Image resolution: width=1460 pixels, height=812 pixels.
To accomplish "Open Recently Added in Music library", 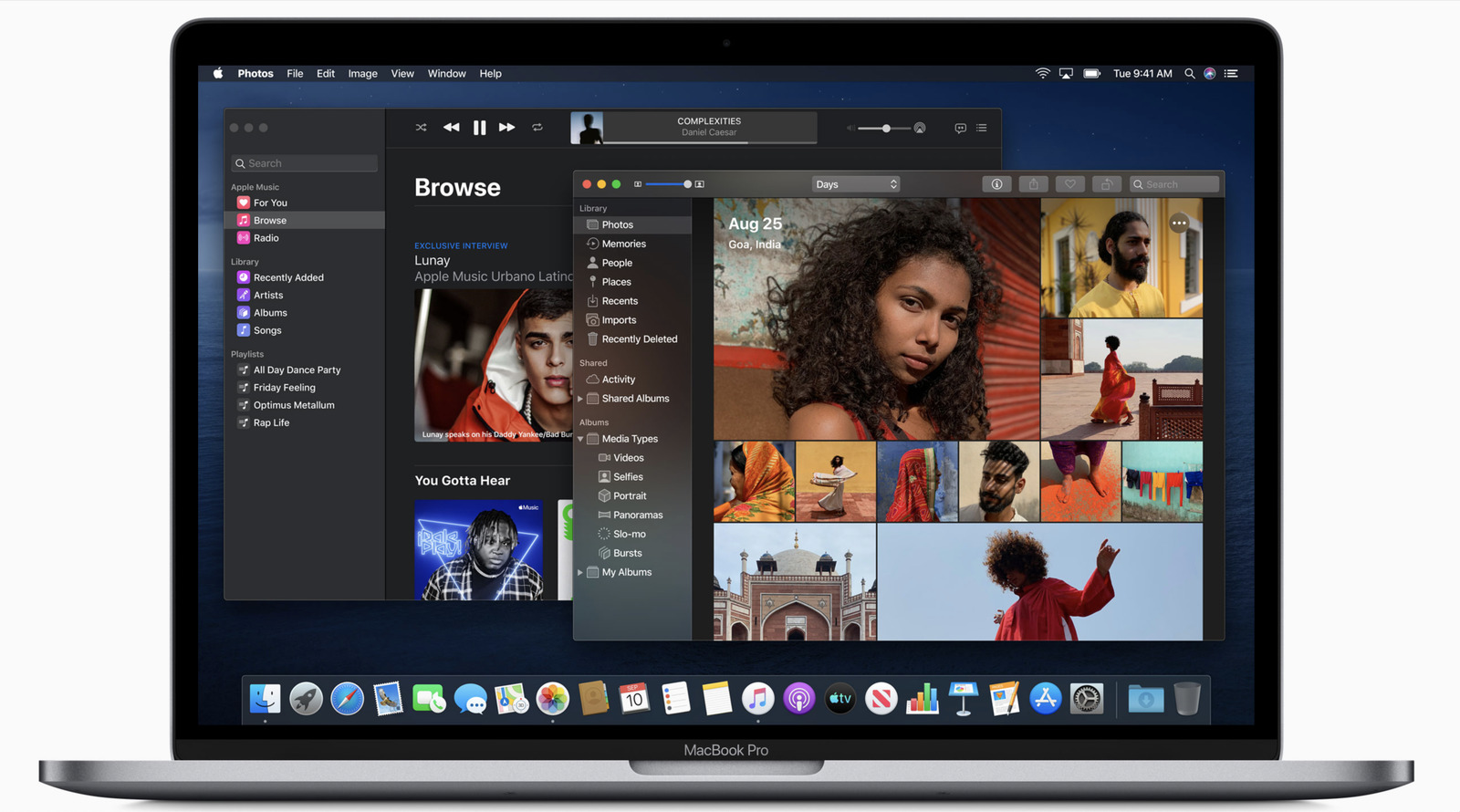I will pyautogui.click(x=288, y=277).
